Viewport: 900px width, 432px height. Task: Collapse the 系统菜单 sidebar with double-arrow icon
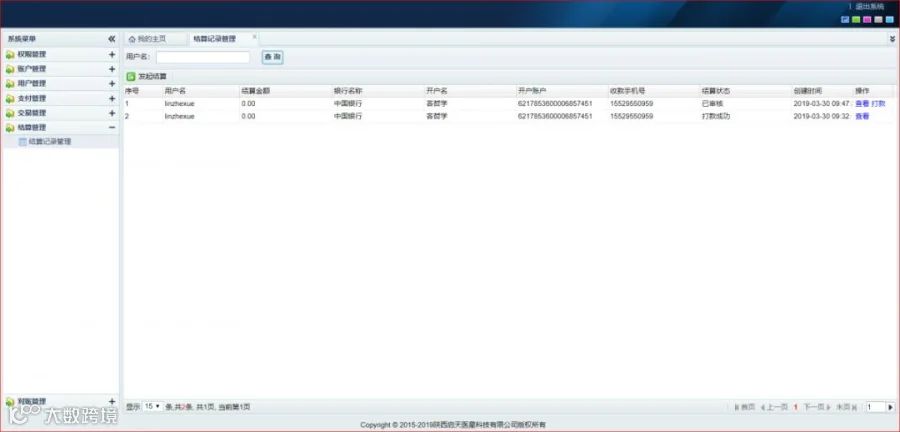pyautogui.click(x=112, y=39)
